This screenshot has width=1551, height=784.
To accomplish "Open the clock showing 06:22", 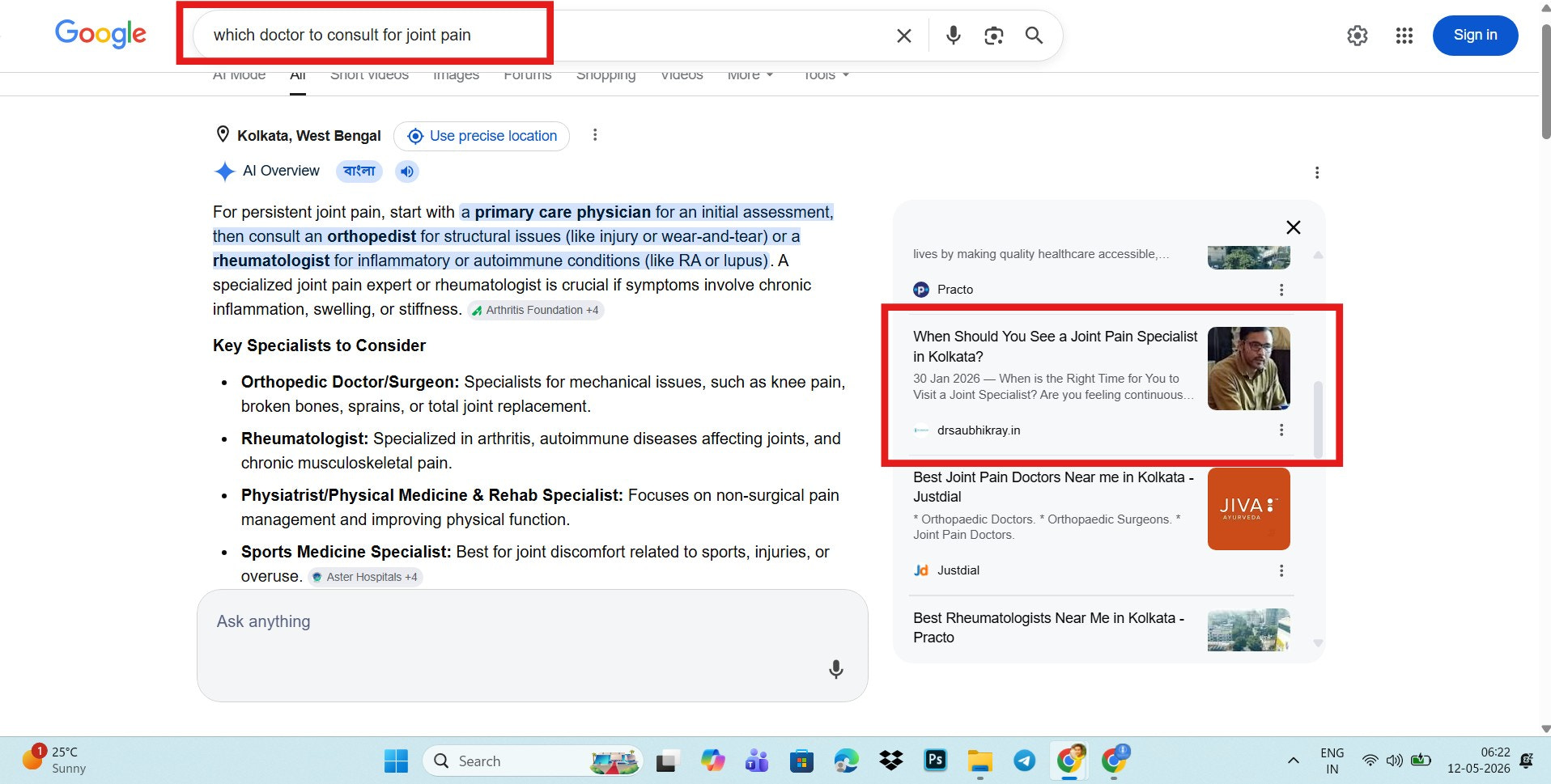I will [1479, 761].
